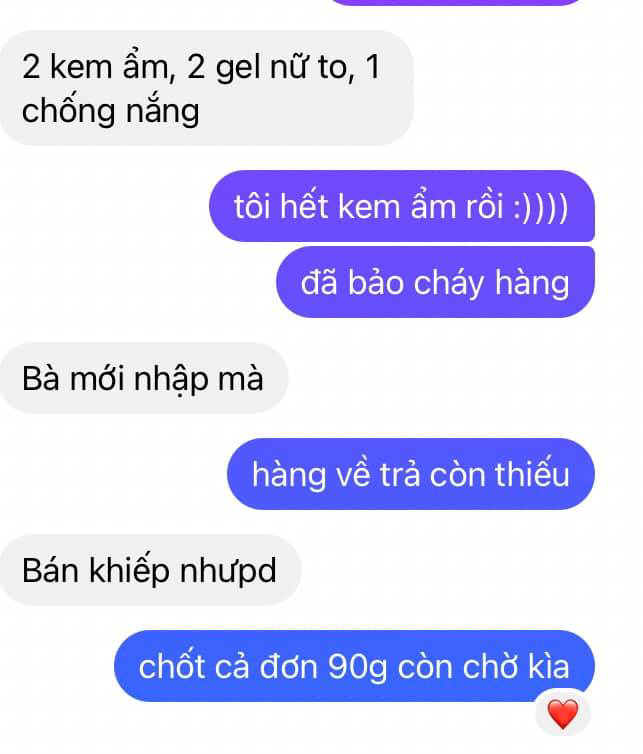643x754 pixels.
Task: Click the word 'khiếp' in the gray bubble
Action: pyautogui.click(x=129, y=571)
